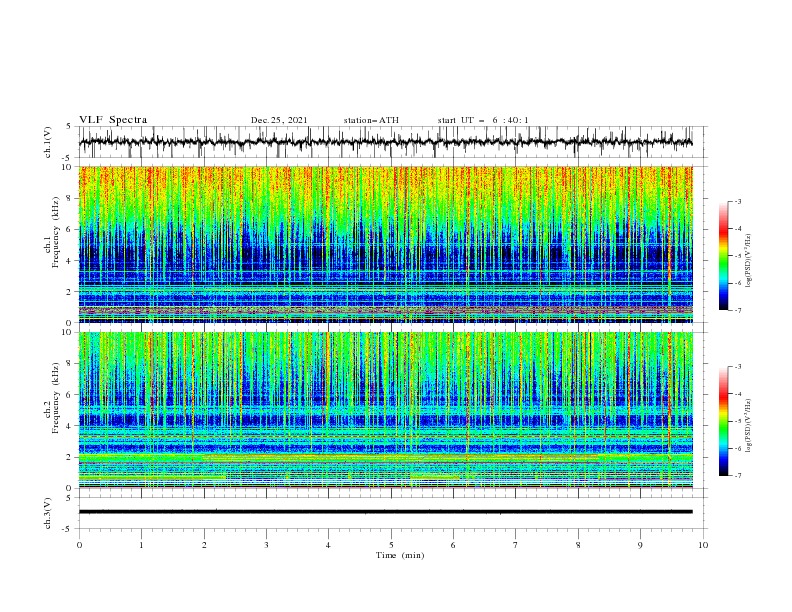
Task: Click time axis tick label 3
Action: [x=266, y=545]
